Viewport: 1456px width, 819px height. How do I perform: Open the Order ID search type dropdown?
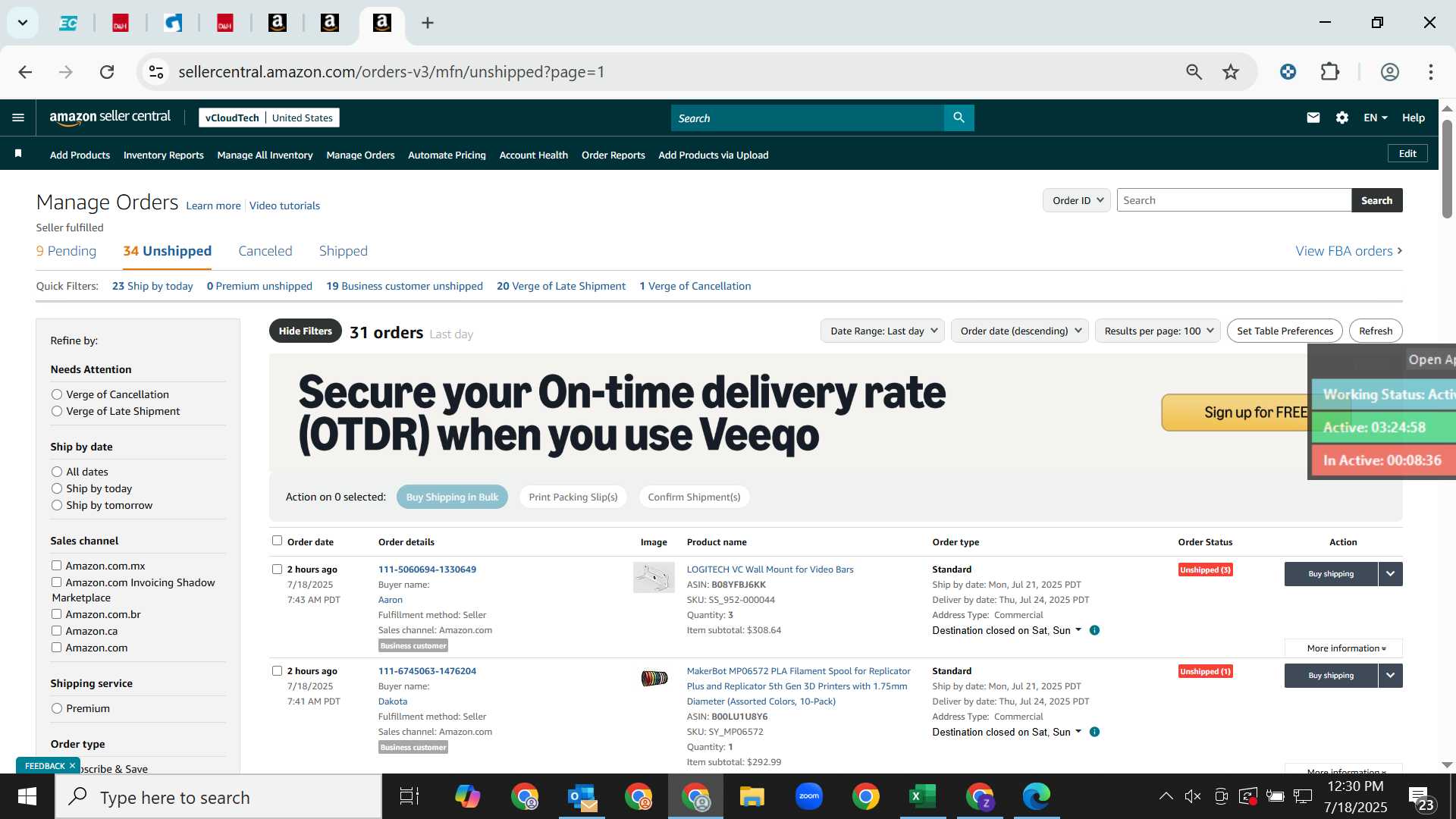pyautogui.click(x=1077, y=200)
